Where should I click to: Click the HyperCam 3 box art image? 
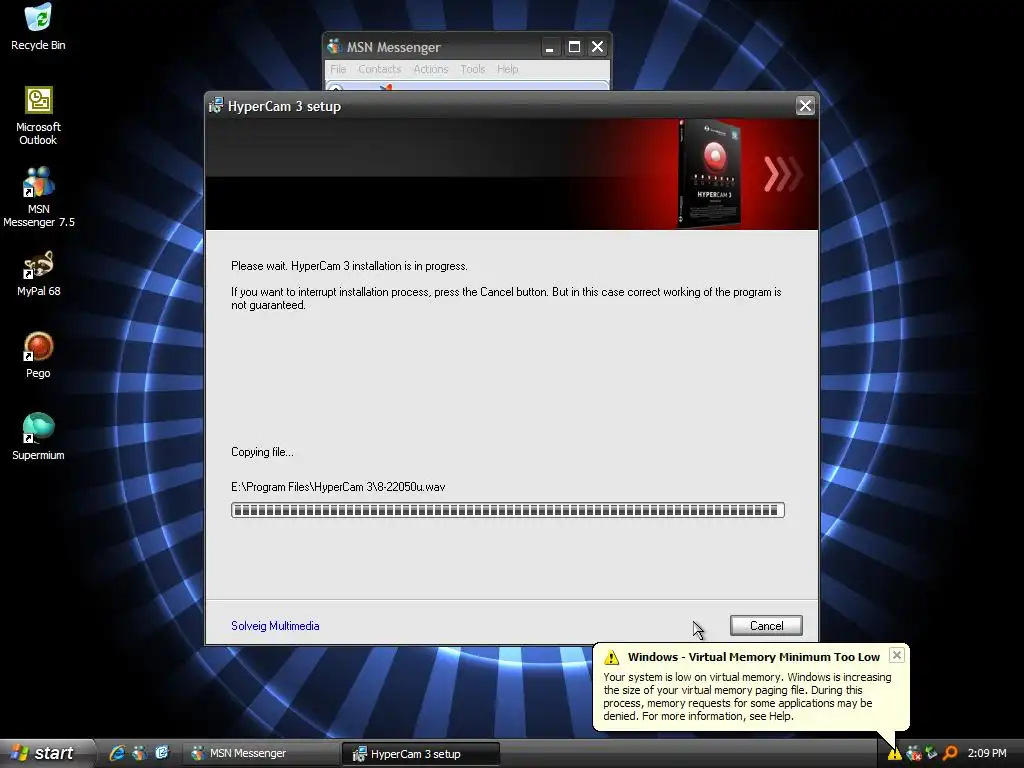709,174
